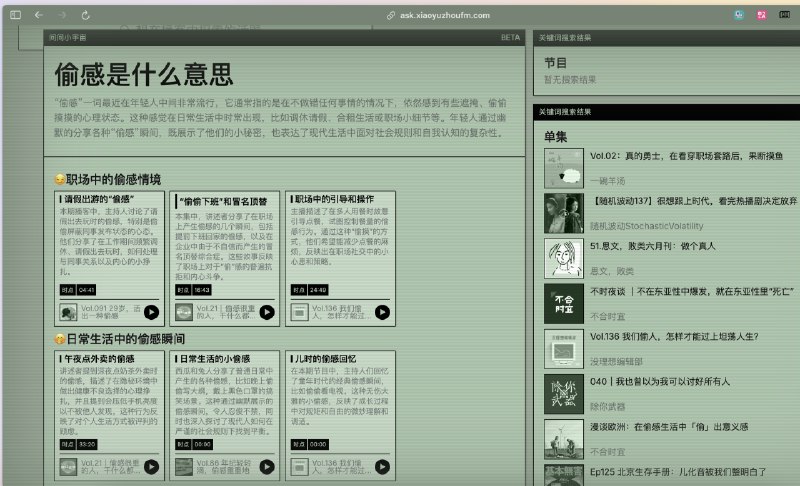Viewport: 800px width, 486px height.
Task: Open Vol.091 podcast cover in 请假出游 card
Action: 68,312
